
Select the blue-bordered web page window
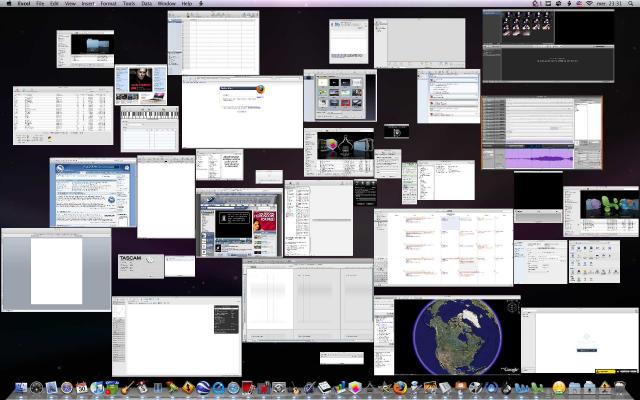[93, 192]
